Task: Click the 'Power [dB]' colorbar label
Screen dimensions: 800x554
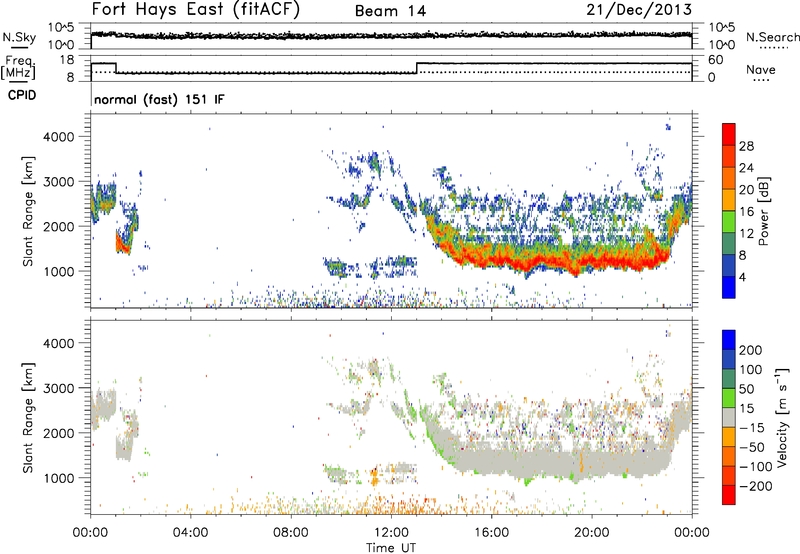Action: point(763,211)
